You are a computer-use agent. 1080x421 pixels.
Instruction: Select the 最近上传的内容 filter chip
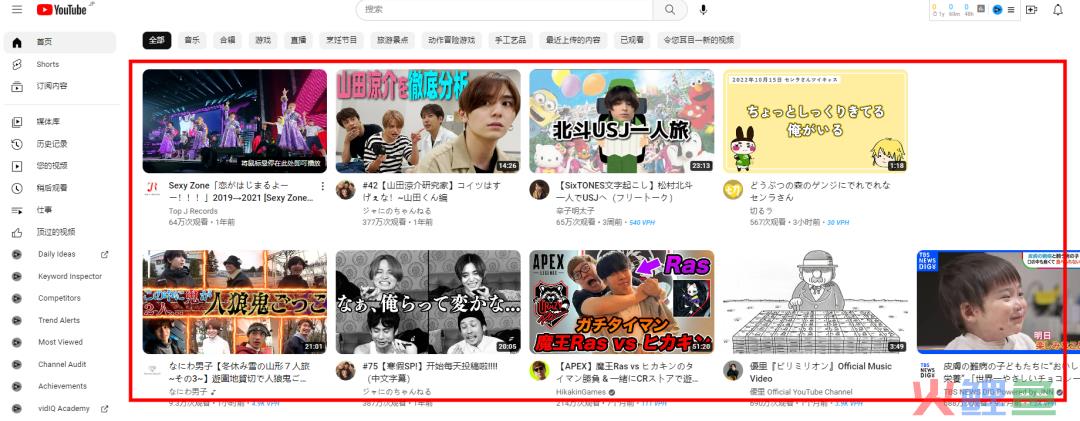[x=573, y=40]
